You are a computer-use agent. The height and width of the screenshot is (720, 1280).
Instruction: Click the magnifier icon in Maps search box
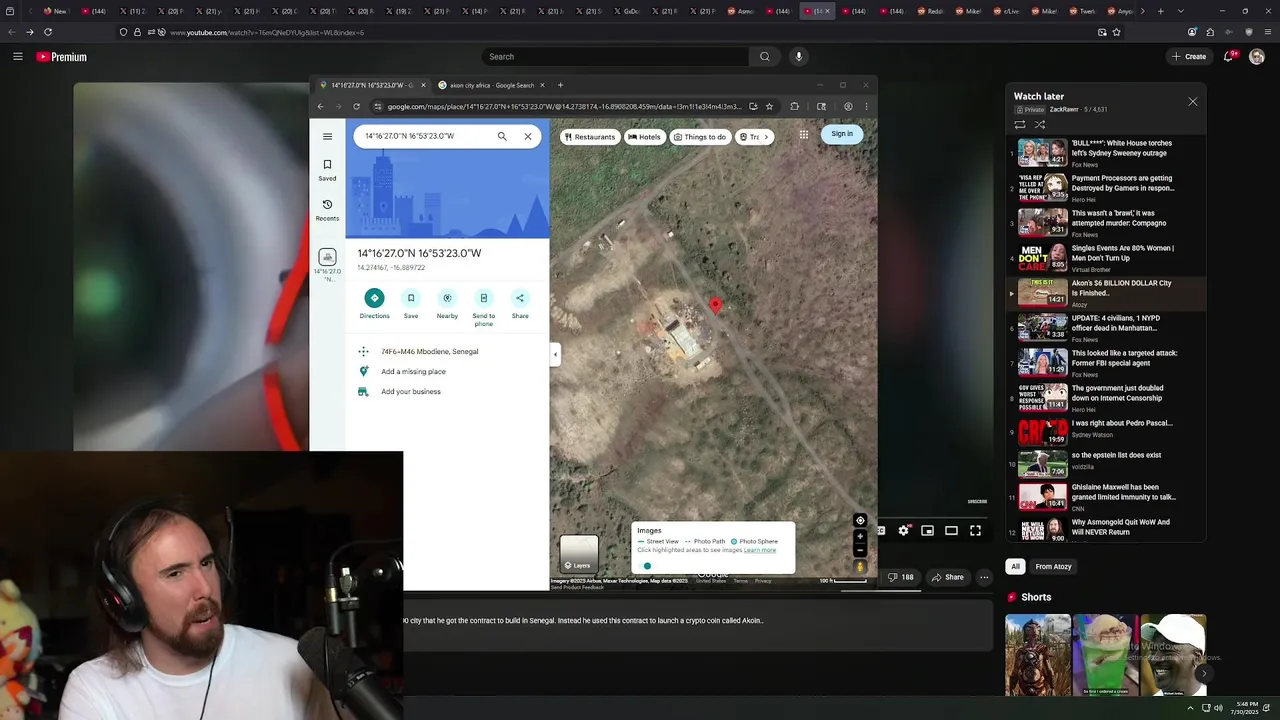click(502, 136)
